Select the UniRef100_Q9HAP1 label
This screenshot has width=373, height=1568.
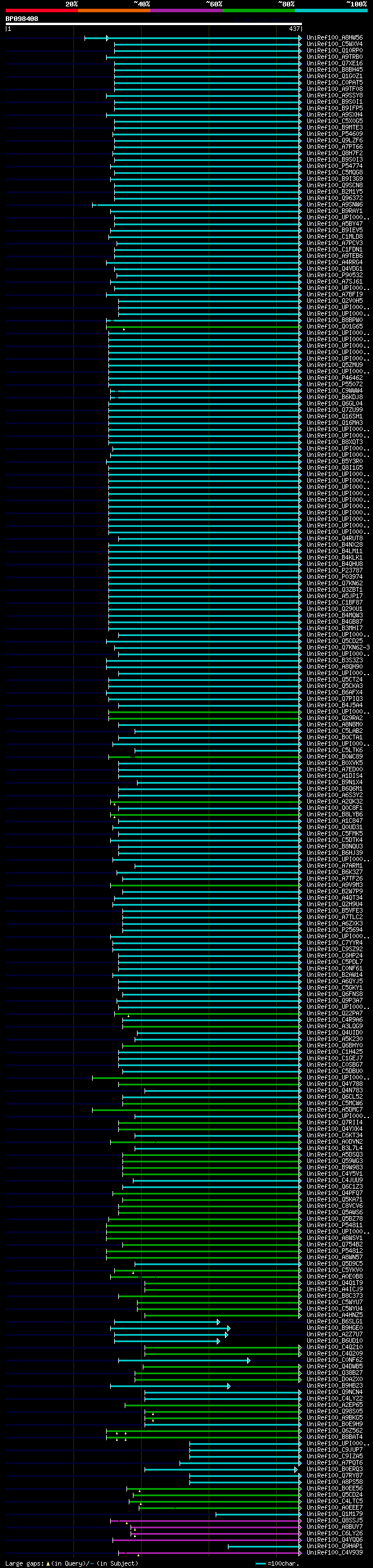(x=335, y=1546)
